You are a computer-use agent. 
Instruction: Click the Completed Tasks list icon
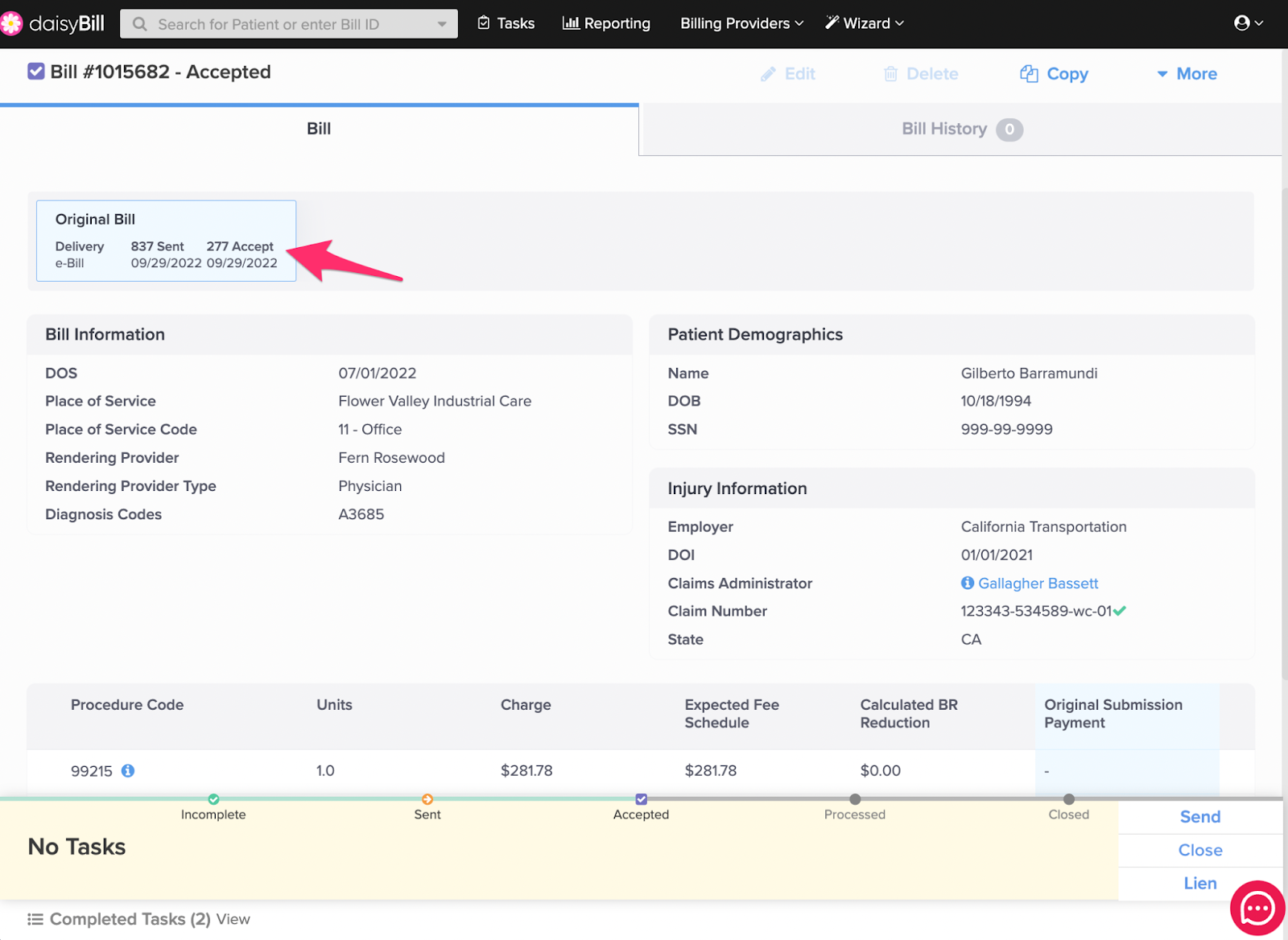click(x=35, y=919)
